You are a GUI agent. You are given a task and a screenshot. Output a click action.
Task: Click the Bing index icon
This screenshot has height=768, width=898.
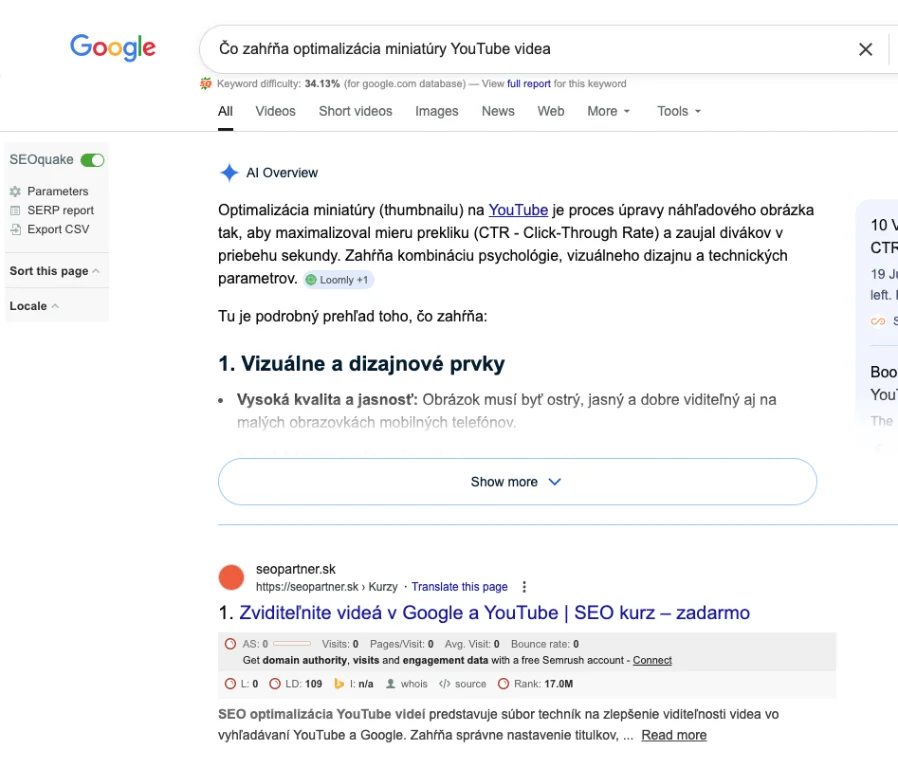339,684
